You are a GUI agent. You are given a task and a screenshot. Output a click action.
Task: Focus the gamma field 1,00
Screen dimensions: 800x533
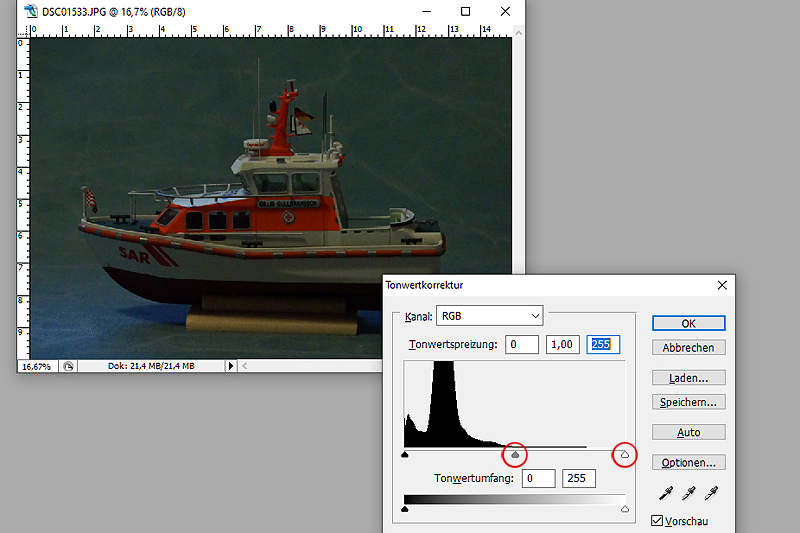point(562,344)
